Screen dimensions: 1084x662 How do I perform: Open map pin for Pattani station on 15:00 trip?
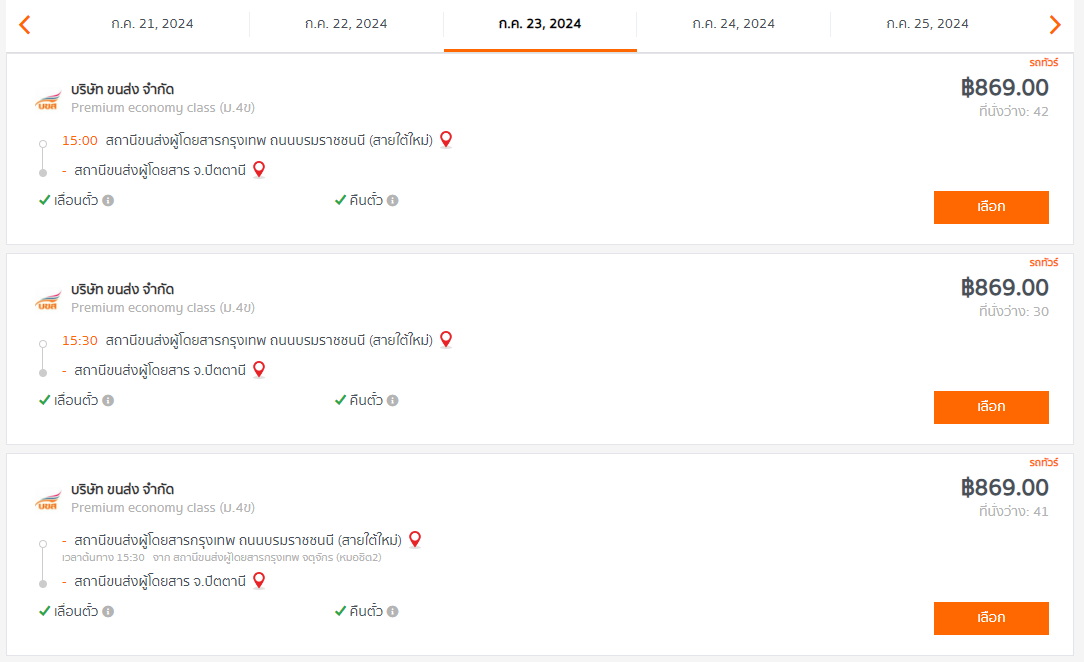pos(259,169)
